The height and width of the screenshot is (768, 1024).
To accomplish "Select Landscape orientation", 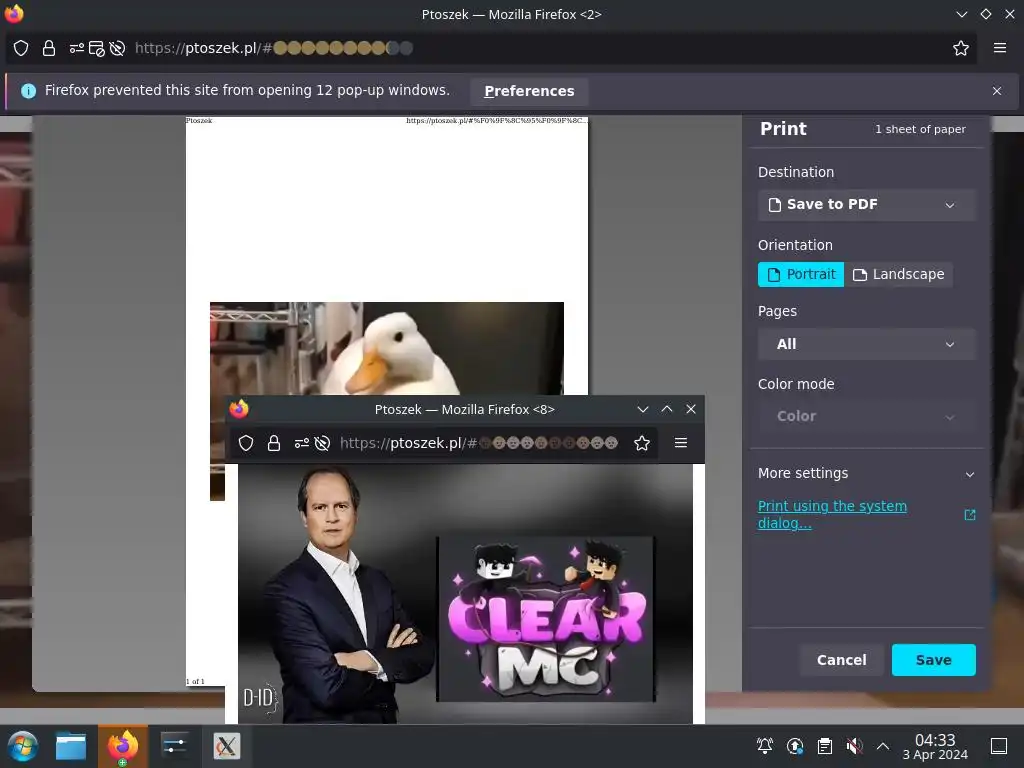I will click(899, 274).
